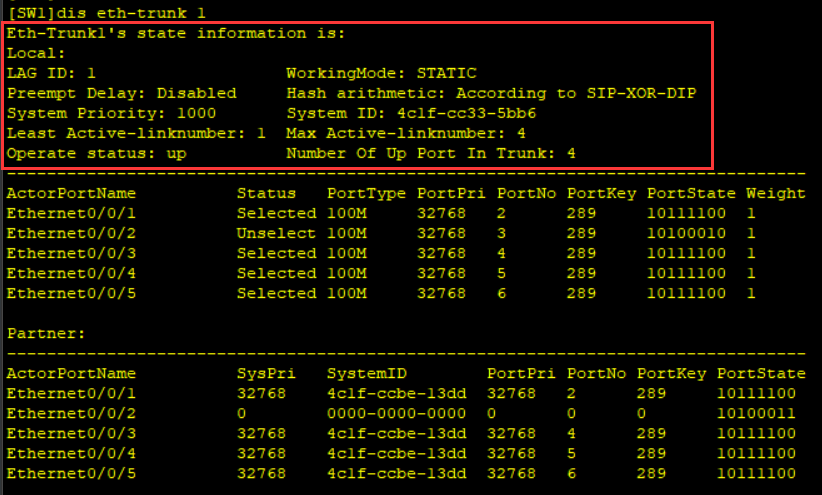Click 'Selected' status of Local Ethernet0/0/1
The width and height of the screenshot is (822, 495).
tap(276, 213)
